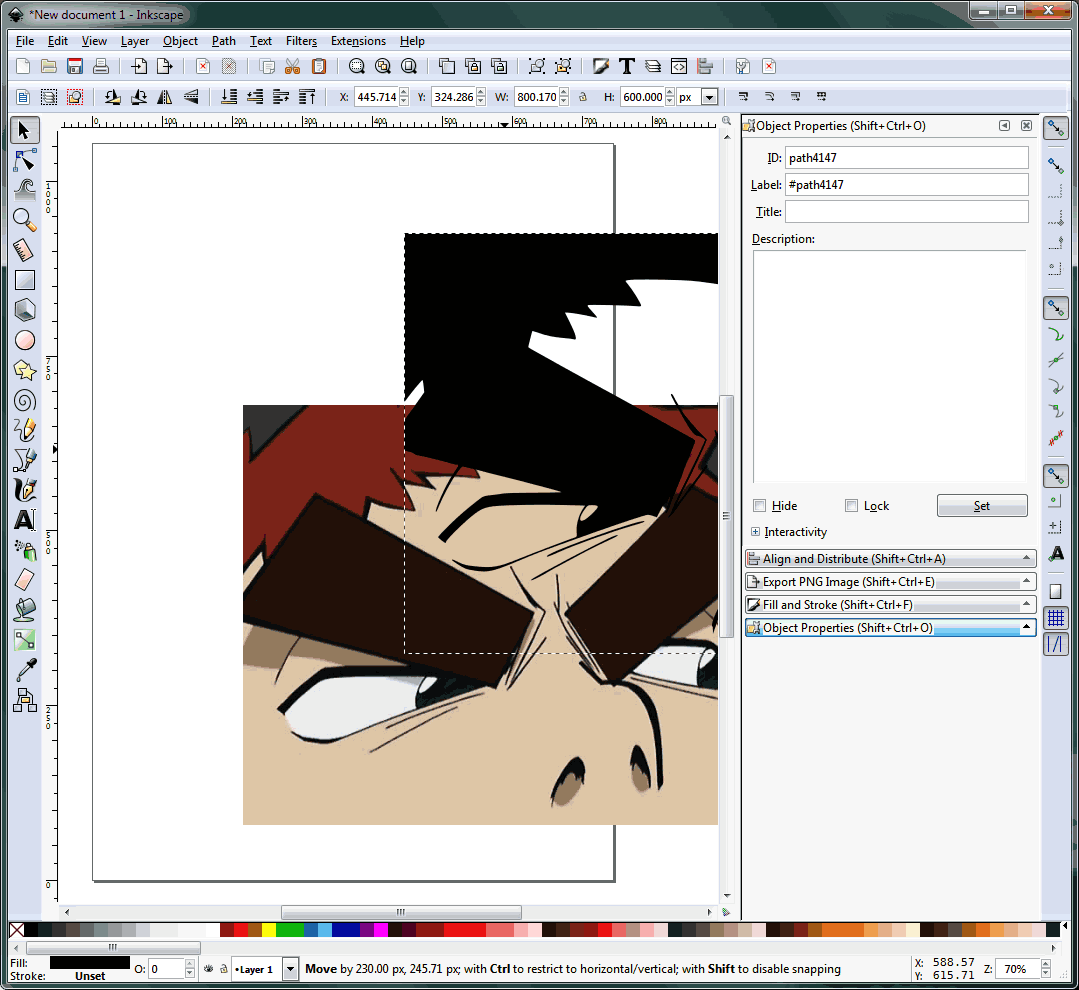Open the Layer 1 dropdown
The height and width of the screenshot is (990, 1079).
pos(290,969)
